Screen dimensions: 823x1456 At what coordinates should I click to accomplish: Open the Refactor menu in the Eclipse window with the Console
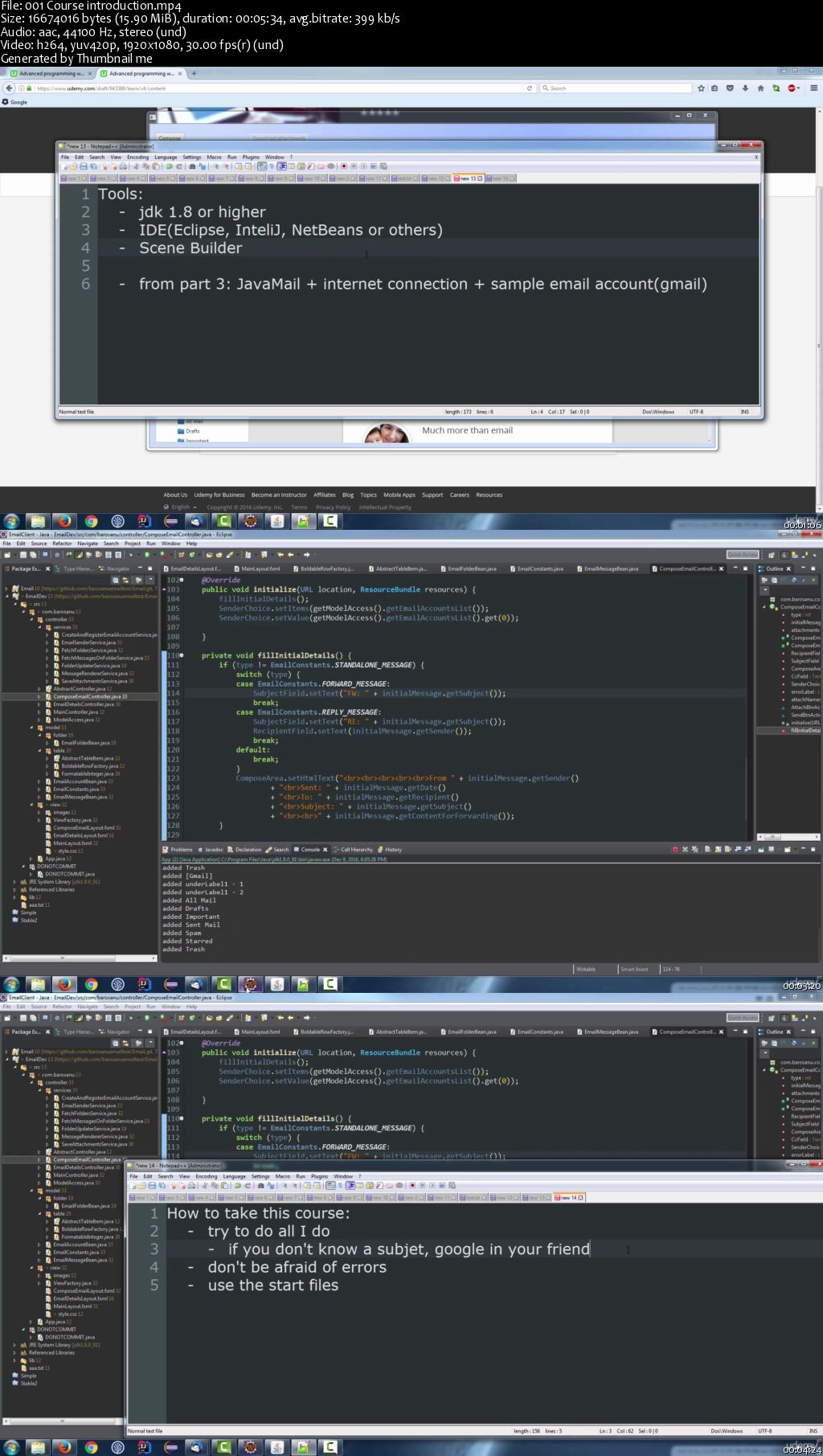[62, 543]
